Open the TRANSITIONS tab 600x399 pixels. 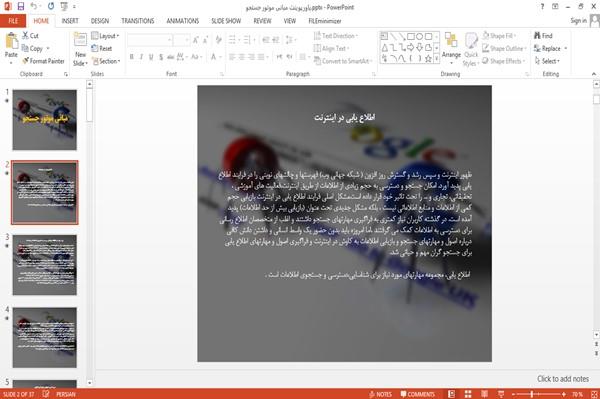[x=138, y=21]
